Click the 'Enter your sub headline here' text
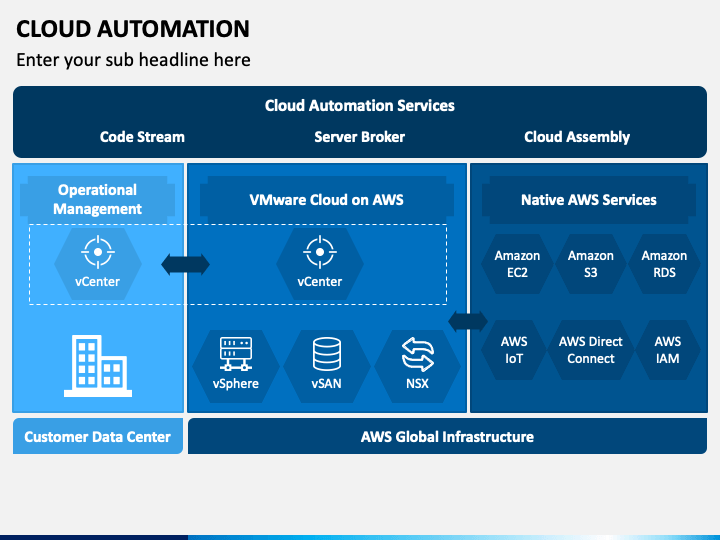Image resolution: width=720 pixels, height=540 pixels. (x=133, y=60)
